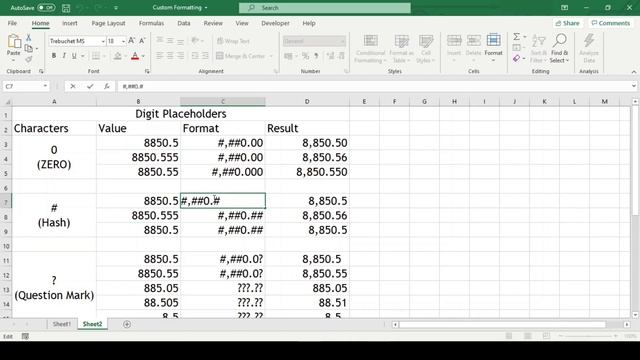Decrease font size with the smaller A
The height and width of the screenshot is (360, 640).
pos(142,41)
